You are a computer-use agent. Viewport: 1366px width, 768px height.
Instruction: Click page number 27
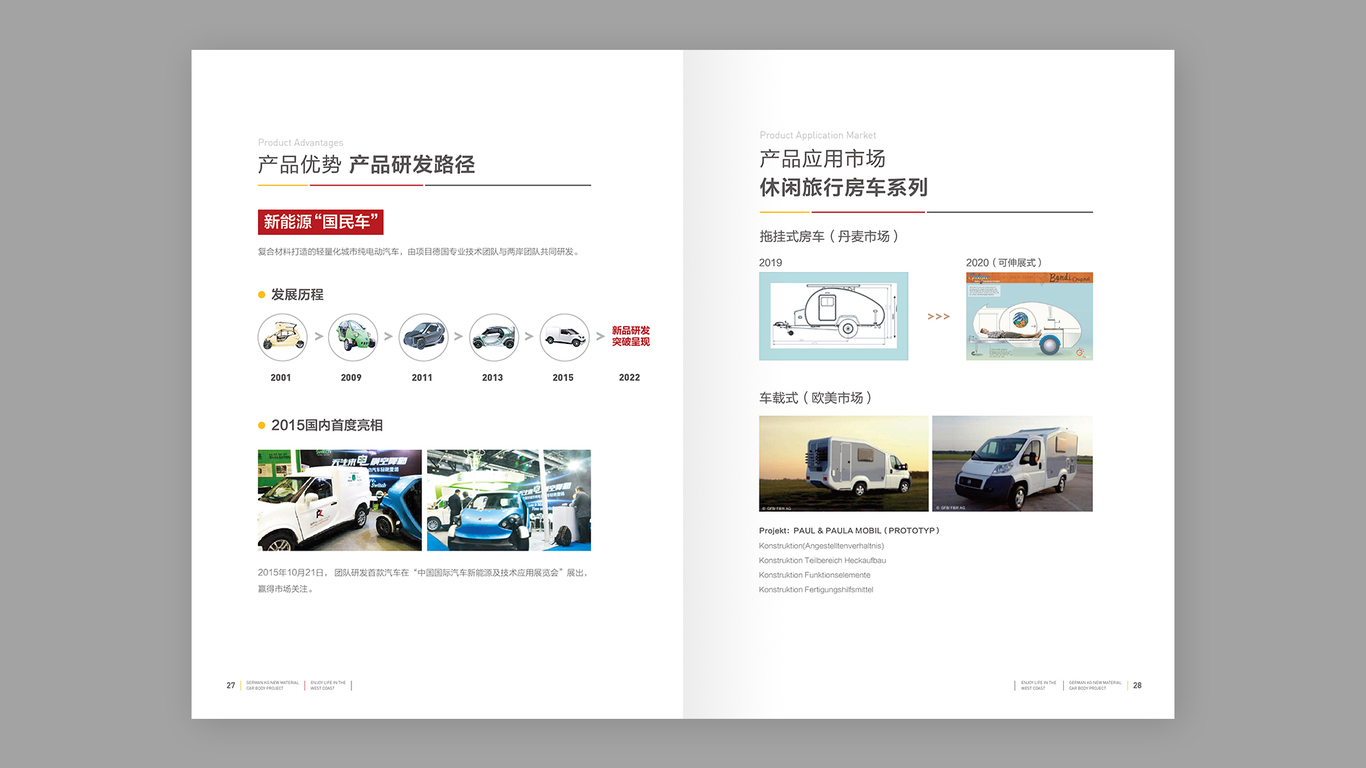click(231, 686)
